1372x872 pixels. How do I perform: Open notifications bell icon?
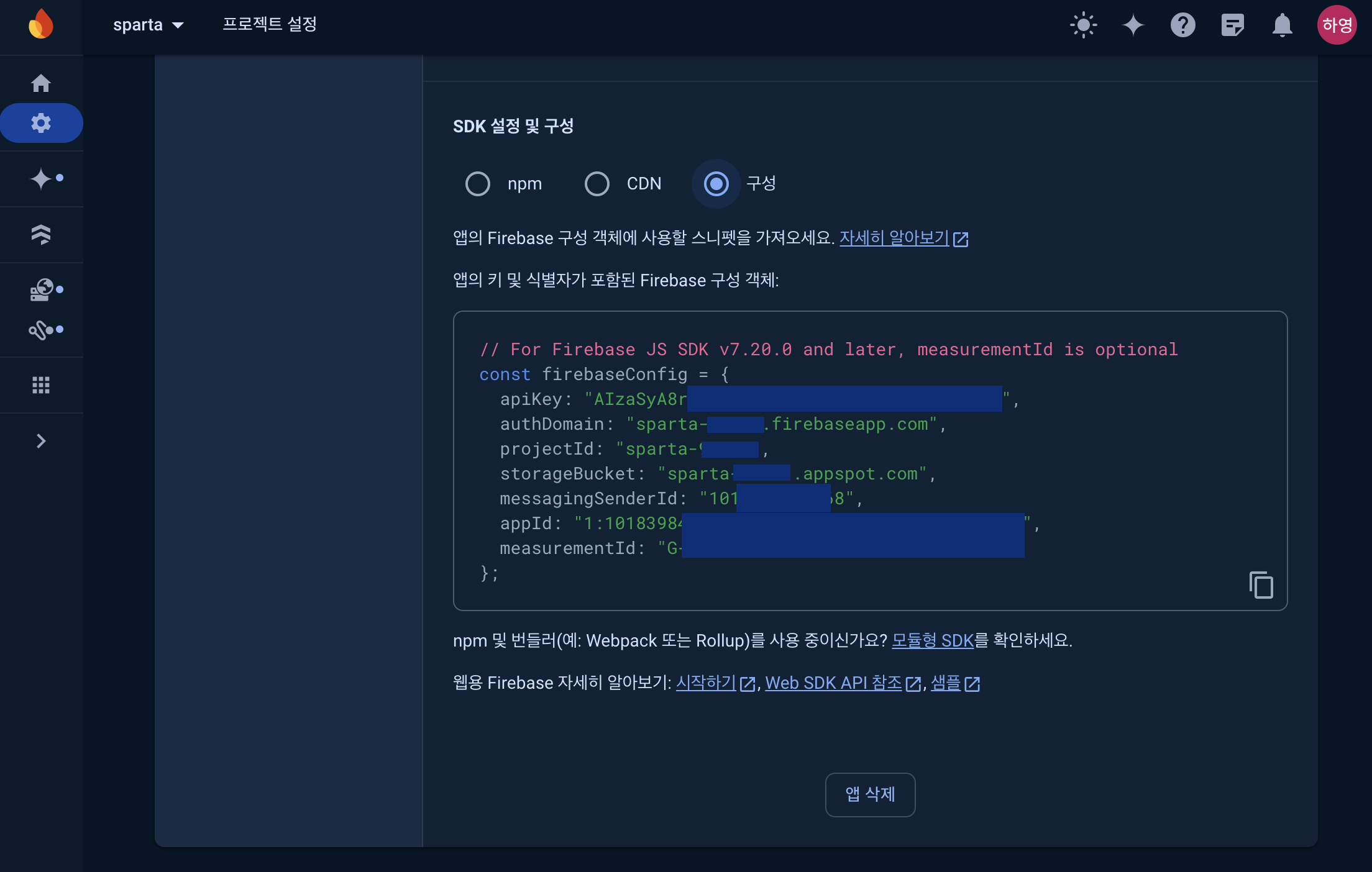point(1282,25)
